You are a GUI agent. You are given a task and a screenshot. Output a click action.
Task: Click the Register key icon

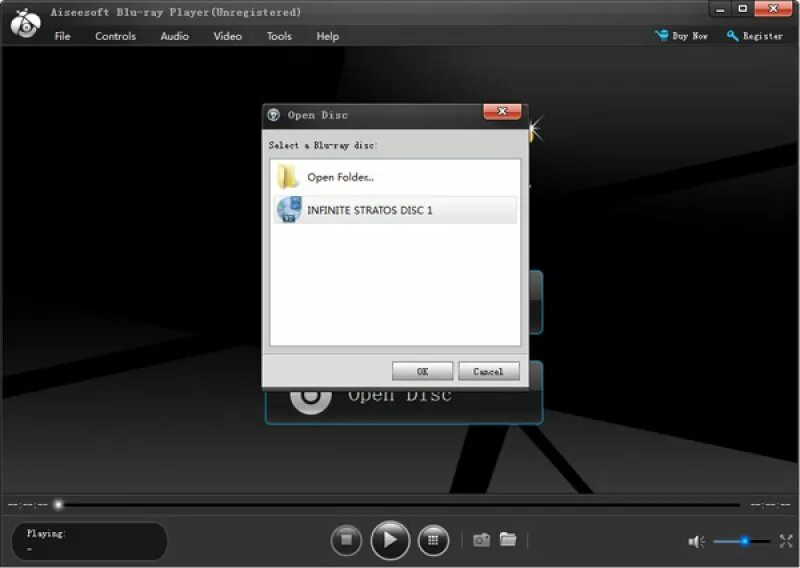tap(733, 36)
